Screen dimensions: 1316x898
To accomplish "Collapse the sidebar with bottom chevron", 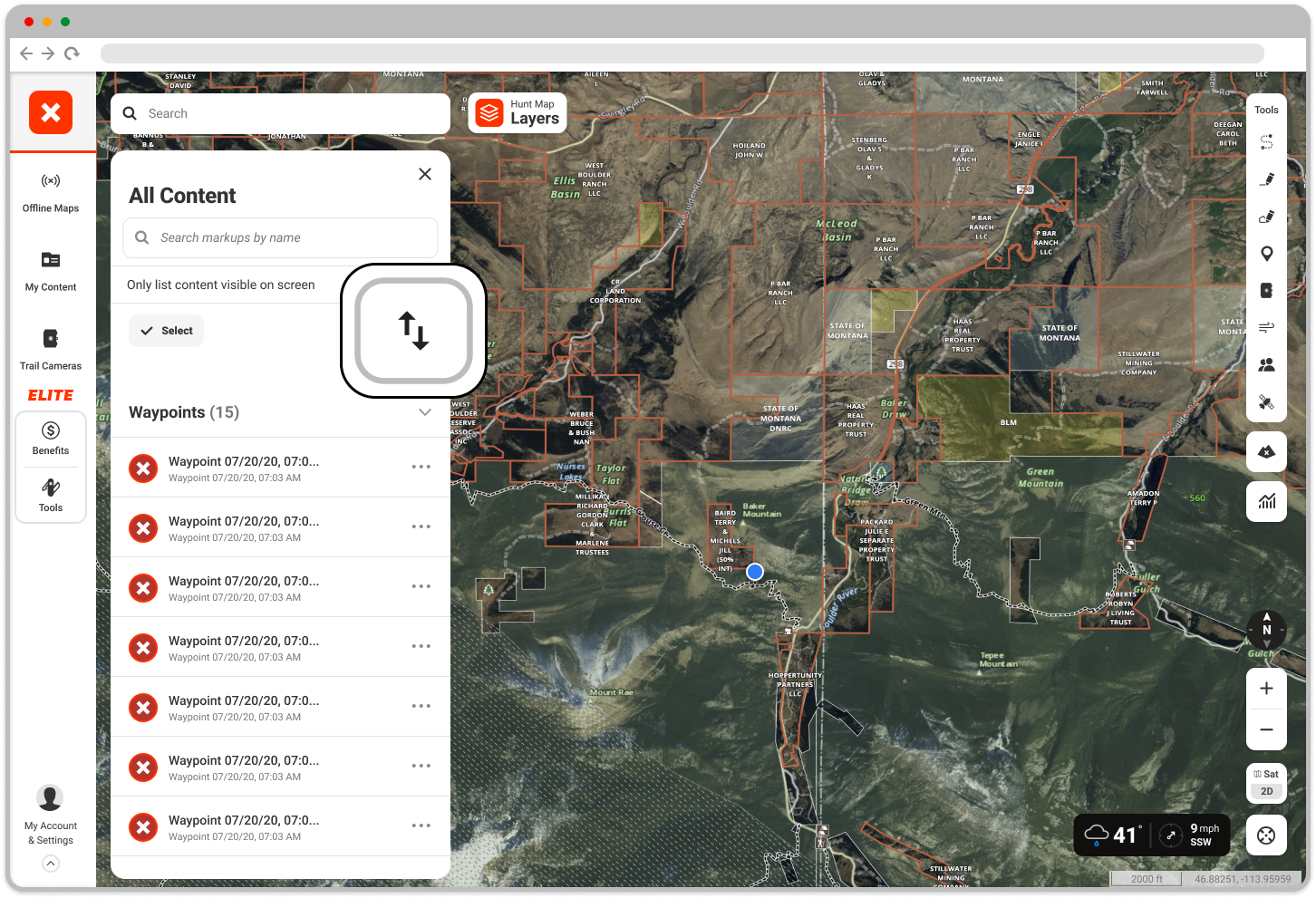I will pos(51,864).
